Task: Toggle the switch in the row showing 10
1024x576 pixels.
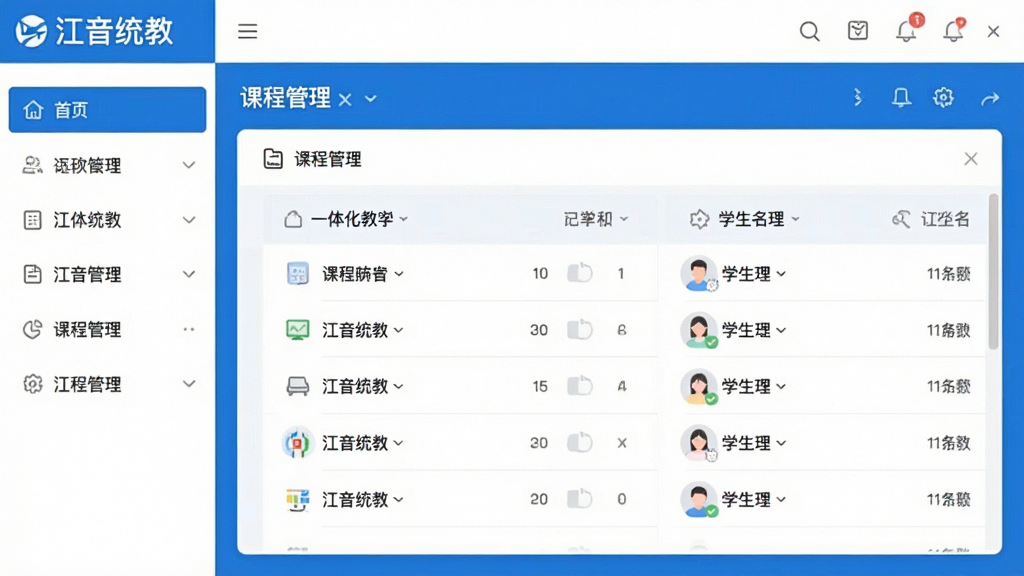Action: click(579, 273)
